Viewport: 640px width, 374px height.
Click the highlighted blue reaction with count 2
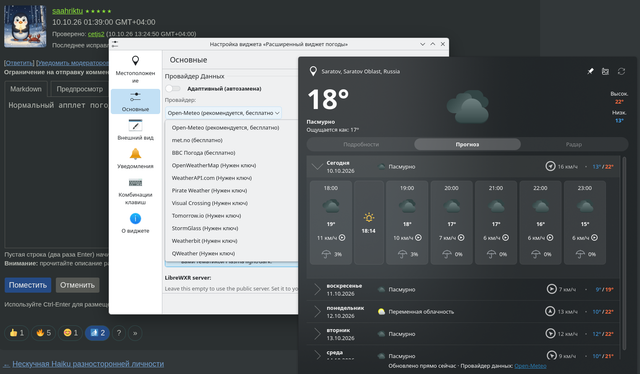tap(97, 333)
